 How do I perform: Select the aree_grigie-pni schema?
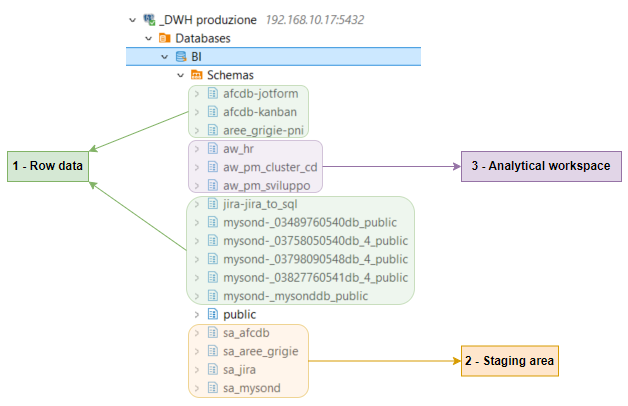click(261, 130)
